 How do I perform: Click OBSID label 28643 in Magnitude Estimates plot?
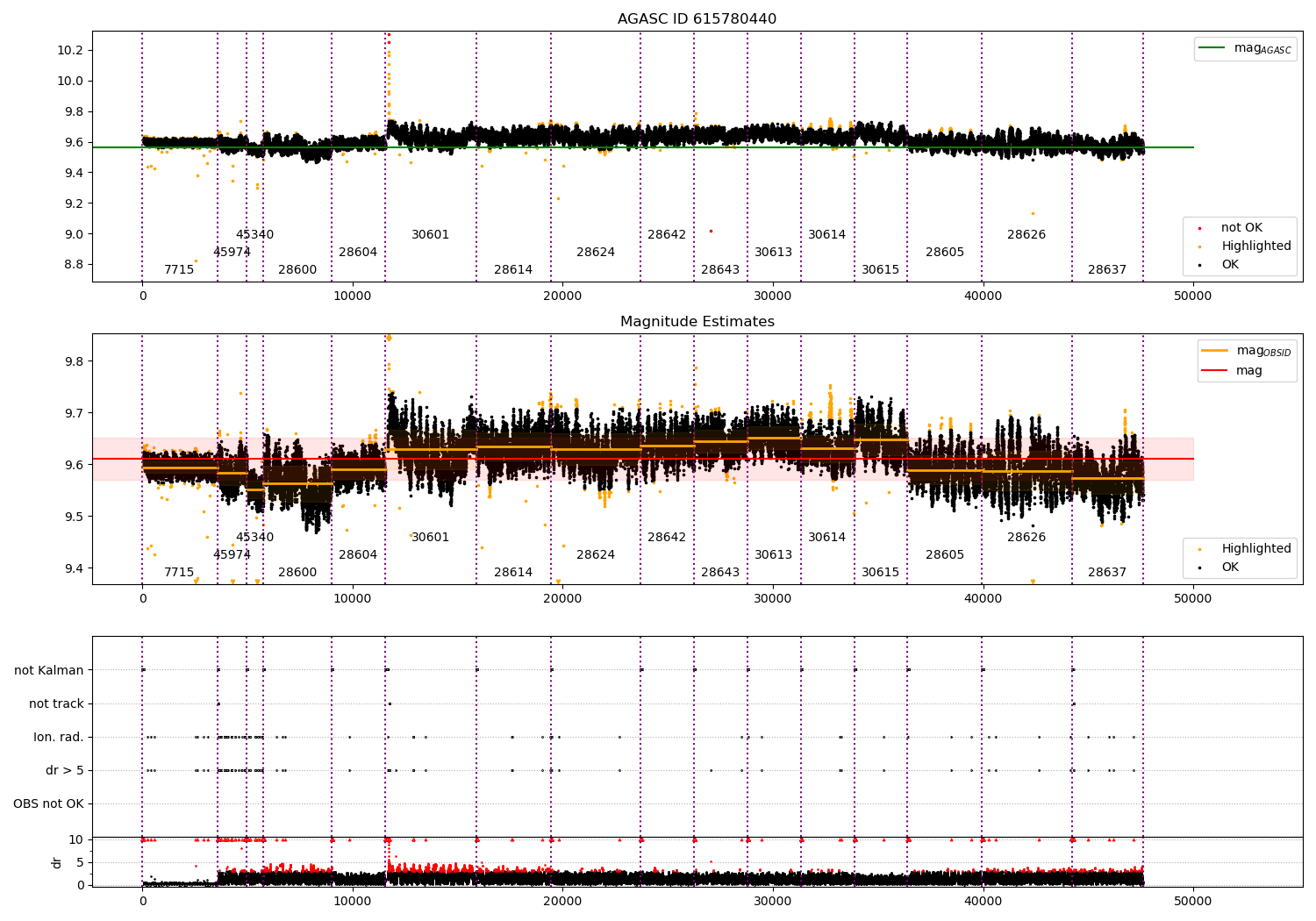pyautogui.click(x=720, y=573)
